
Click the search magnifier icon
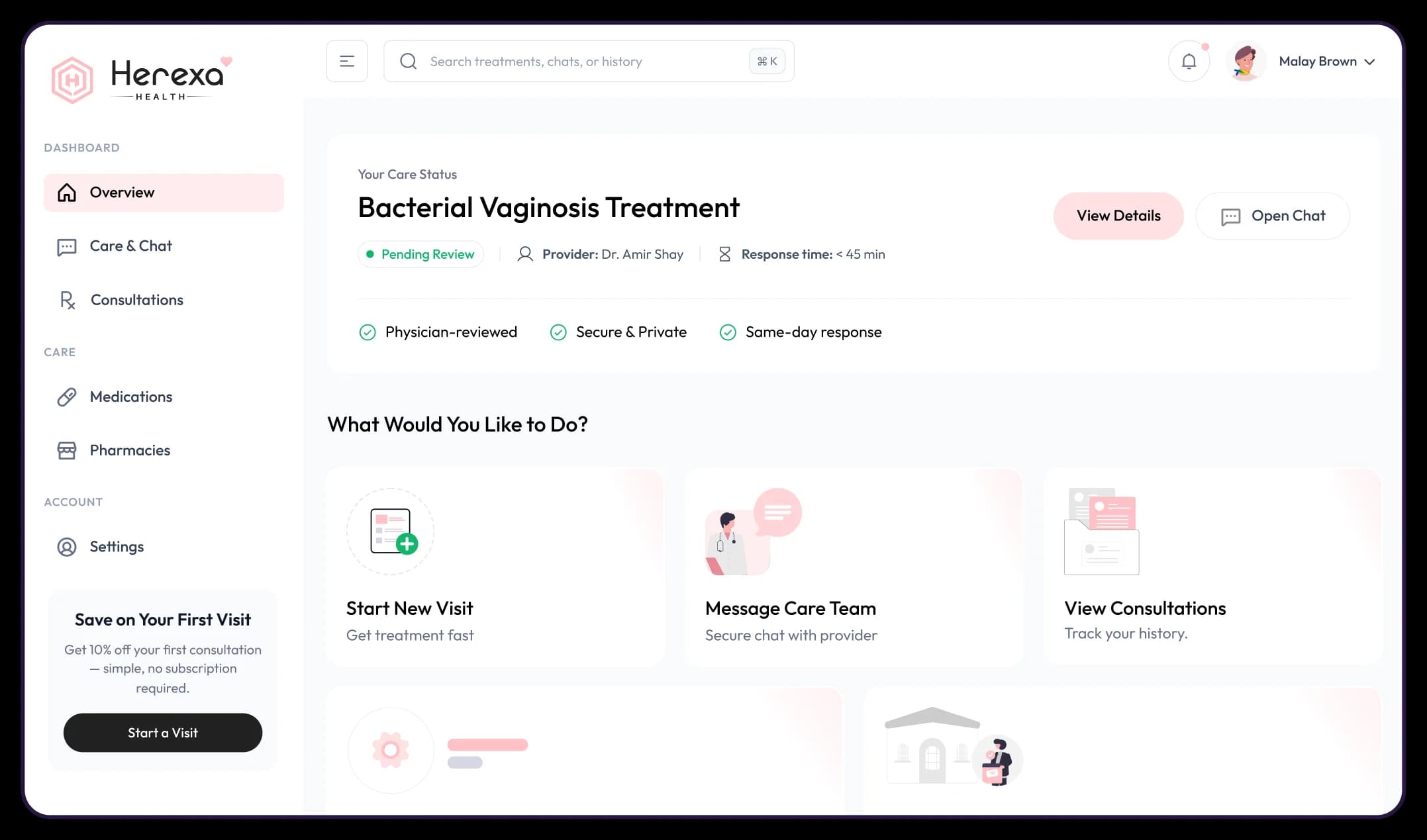(409, 62)
